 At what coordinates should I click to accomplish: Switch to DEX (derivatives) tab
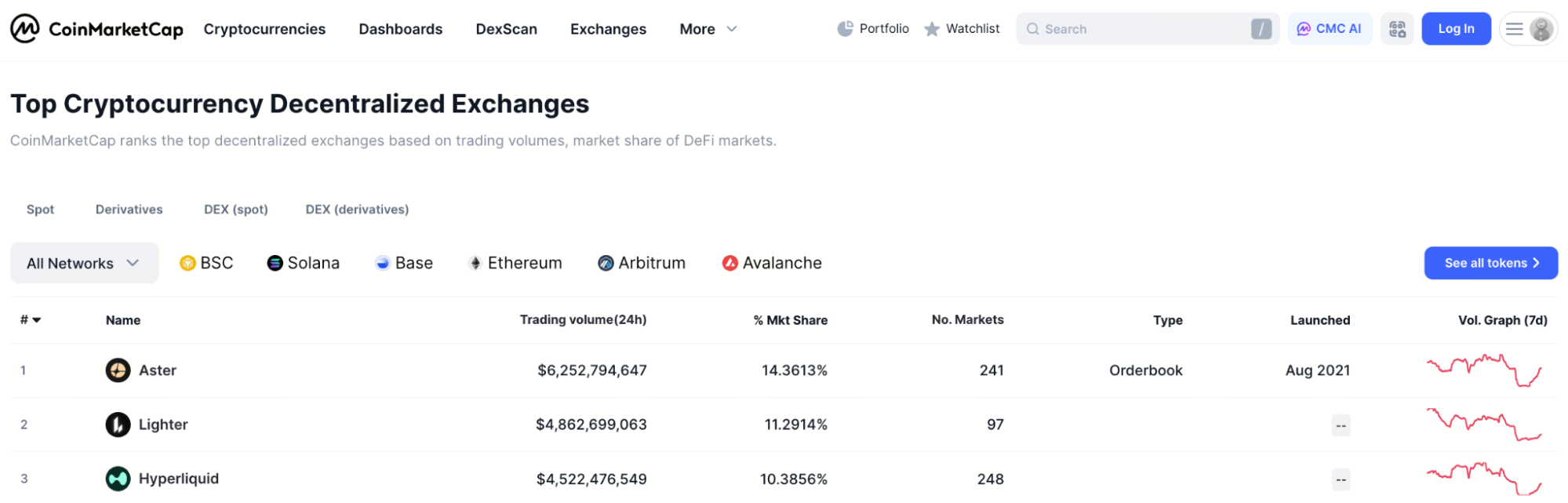[x=357, y=210]
